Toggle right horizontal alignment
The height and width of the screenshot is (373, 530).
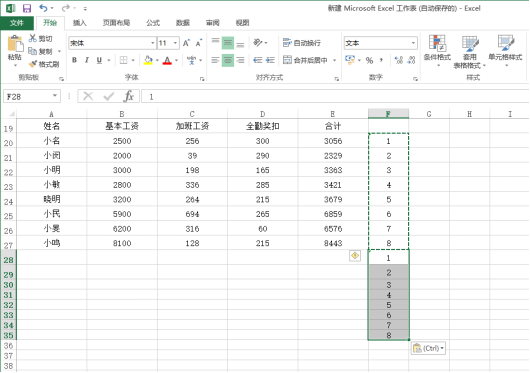240,60
